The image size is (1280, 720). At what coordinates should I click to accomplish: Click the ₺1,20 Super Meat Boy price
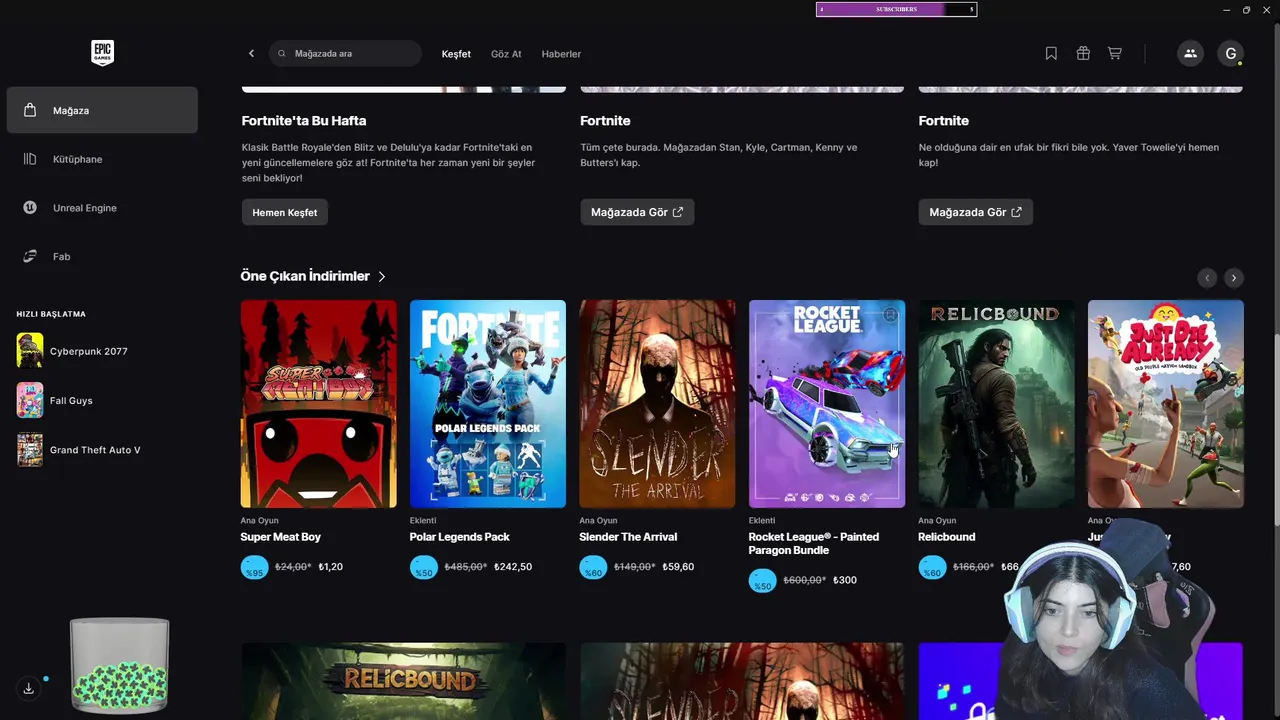331,567
